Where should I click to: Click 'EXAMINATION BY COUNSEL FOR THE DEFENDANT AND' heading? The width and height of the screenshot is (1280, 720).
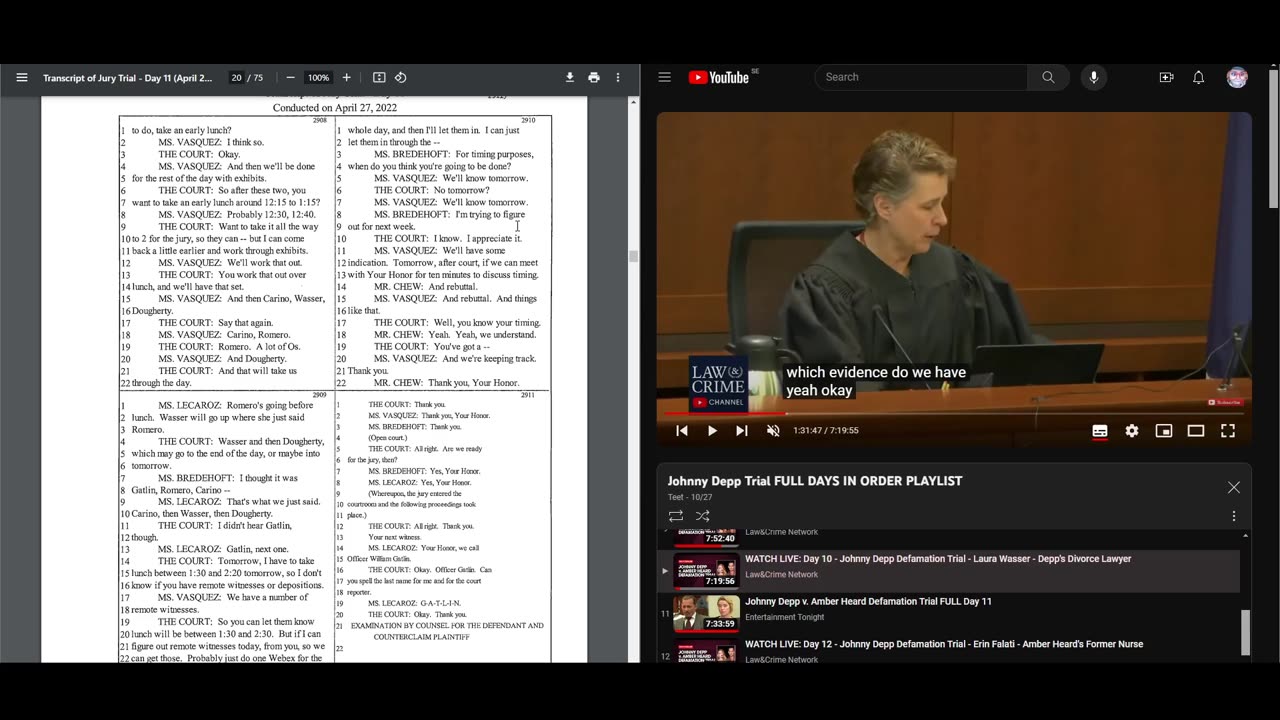[x=447, y=625]
